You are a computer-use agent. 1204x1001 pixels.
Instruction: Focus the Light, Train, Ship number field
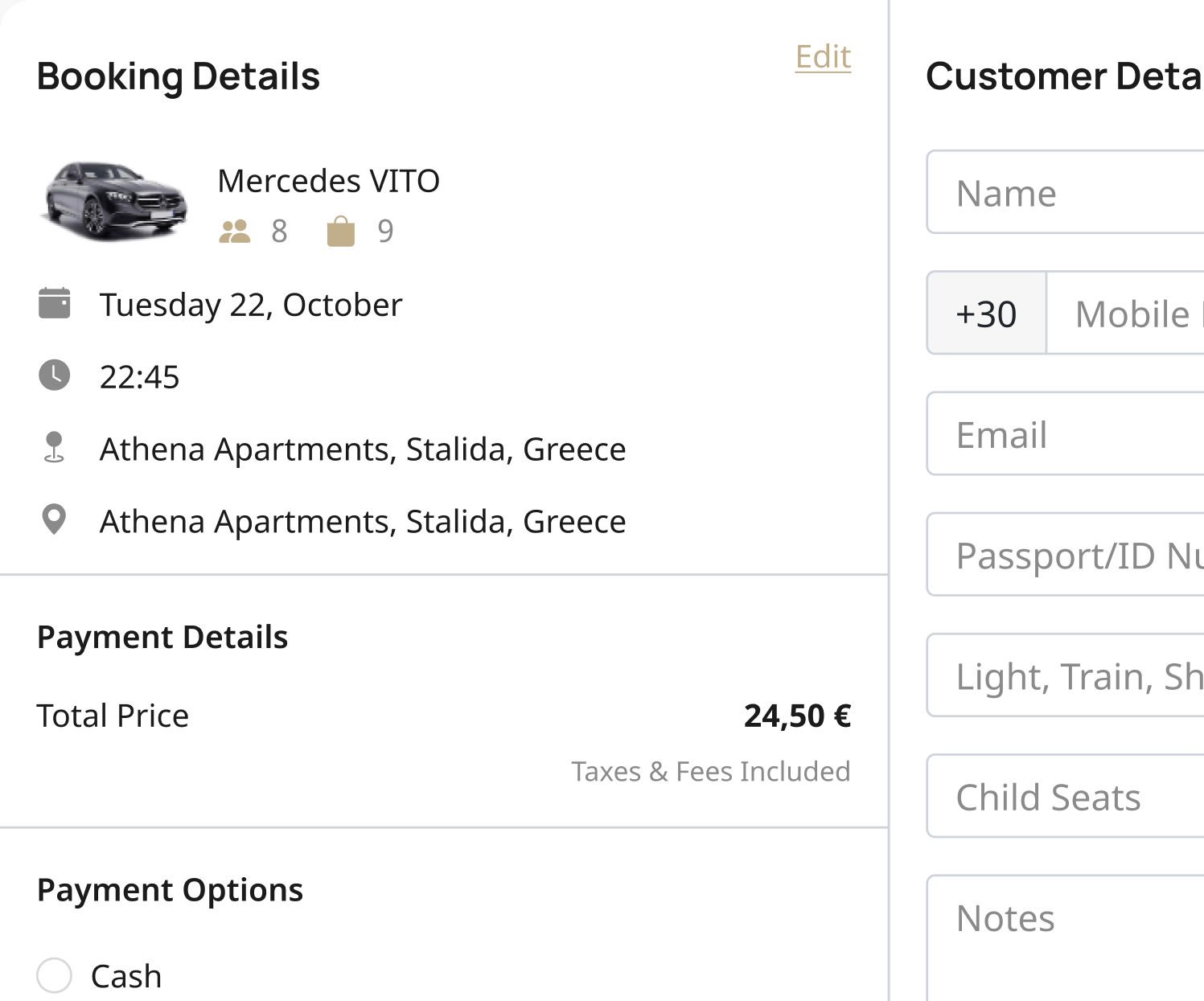point(1066,675)
